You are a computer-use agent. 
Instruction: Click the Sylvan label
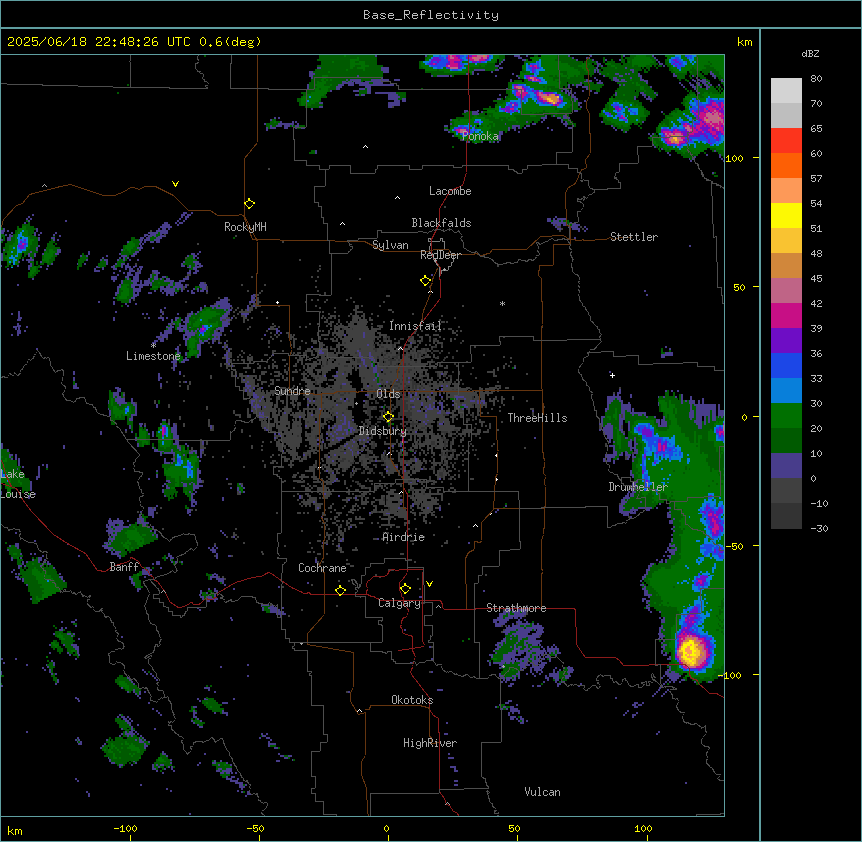[x=390, y=245]
